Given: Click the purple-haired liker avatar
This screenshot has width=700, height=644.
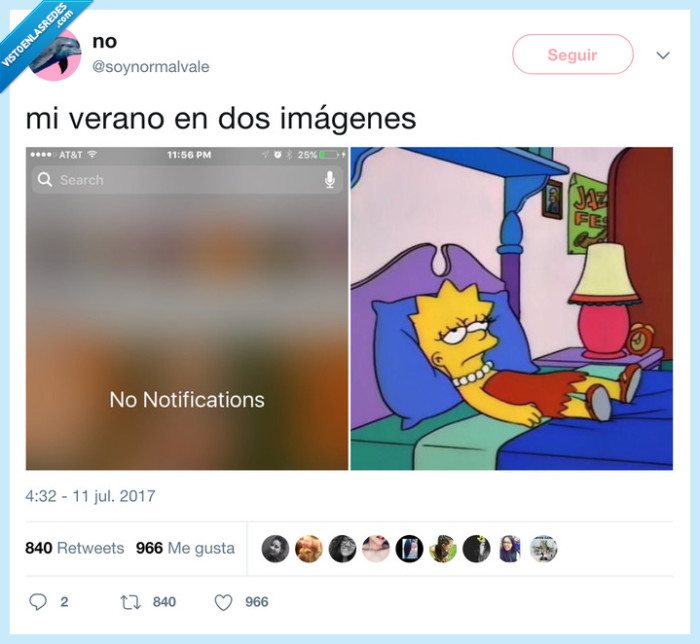Looking at the screenshot, I should [510, 548].
